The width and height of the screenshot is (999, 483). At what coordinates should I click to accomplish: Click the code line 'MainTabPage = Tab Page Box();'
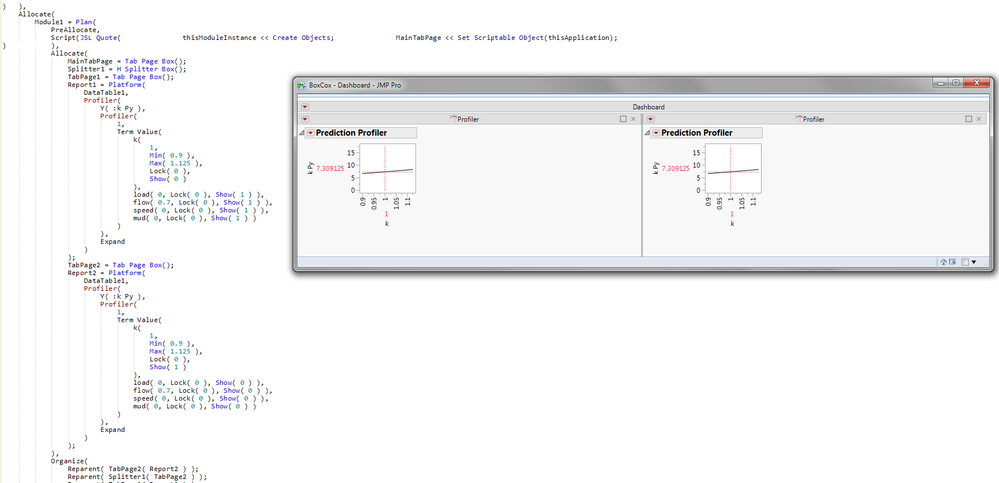[127, 62]
